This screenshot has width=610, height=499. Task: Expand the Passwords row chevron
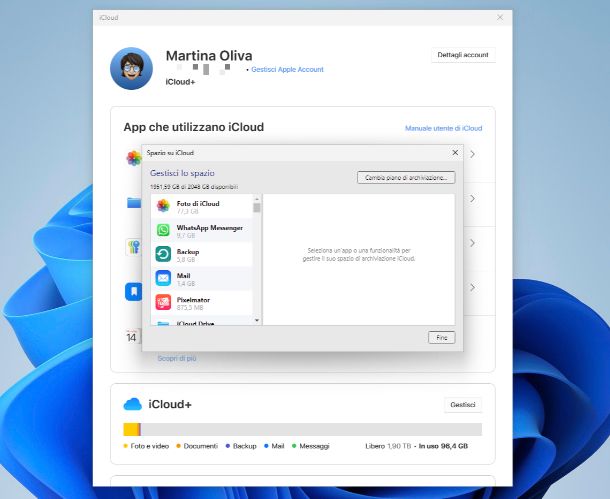coord(472,243)
